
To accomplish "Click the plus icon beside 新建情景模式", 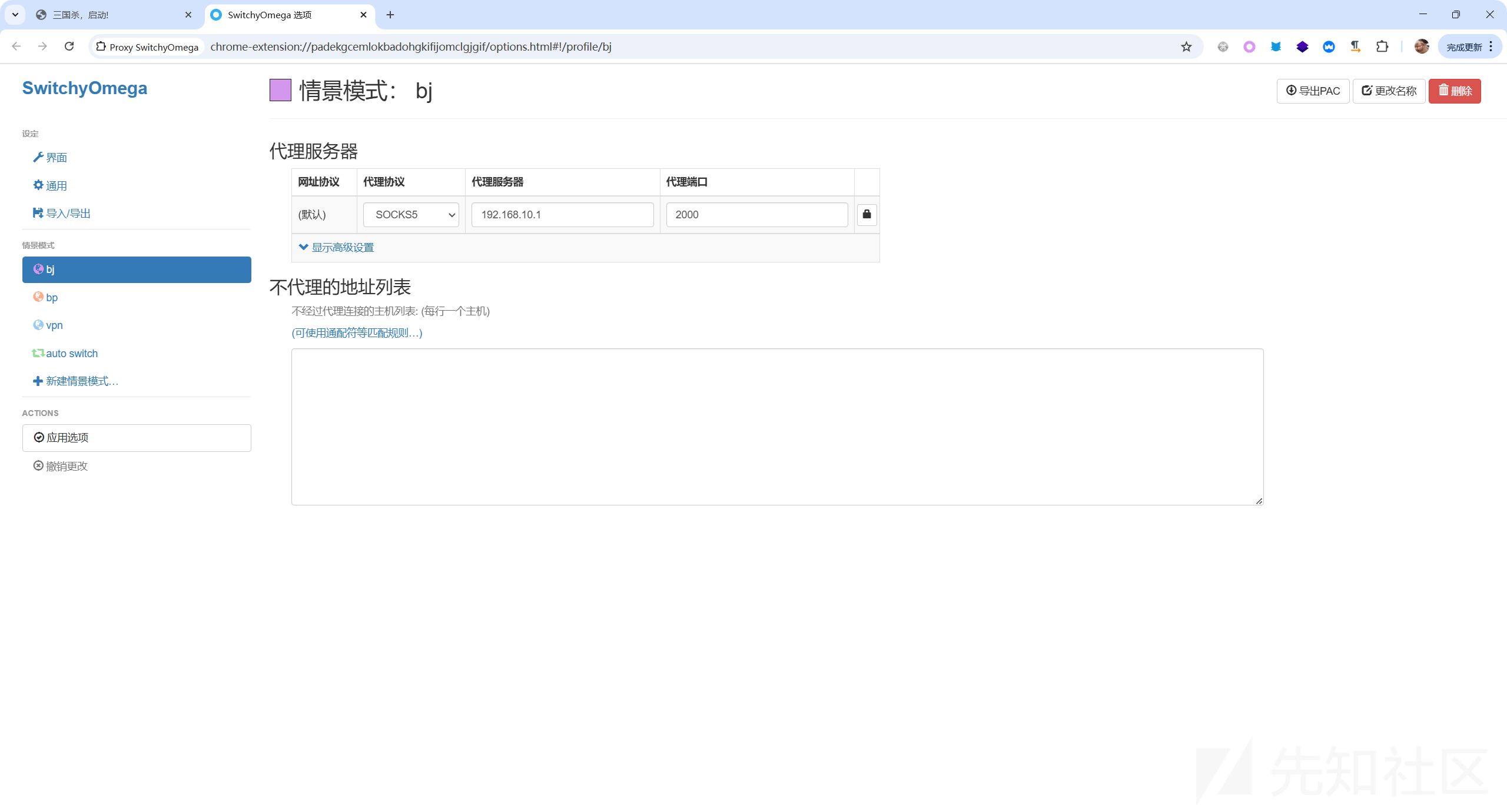I will click(x=38, y=381).
